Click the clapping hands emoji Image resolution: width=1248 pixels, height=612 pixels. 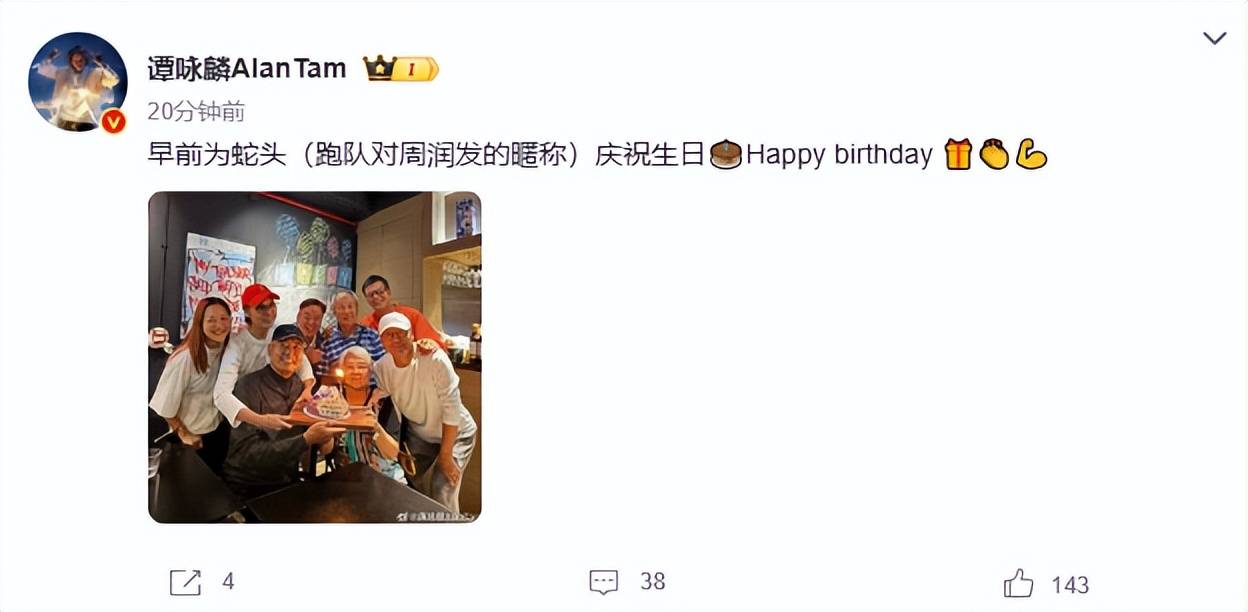[x=994, y=155]
